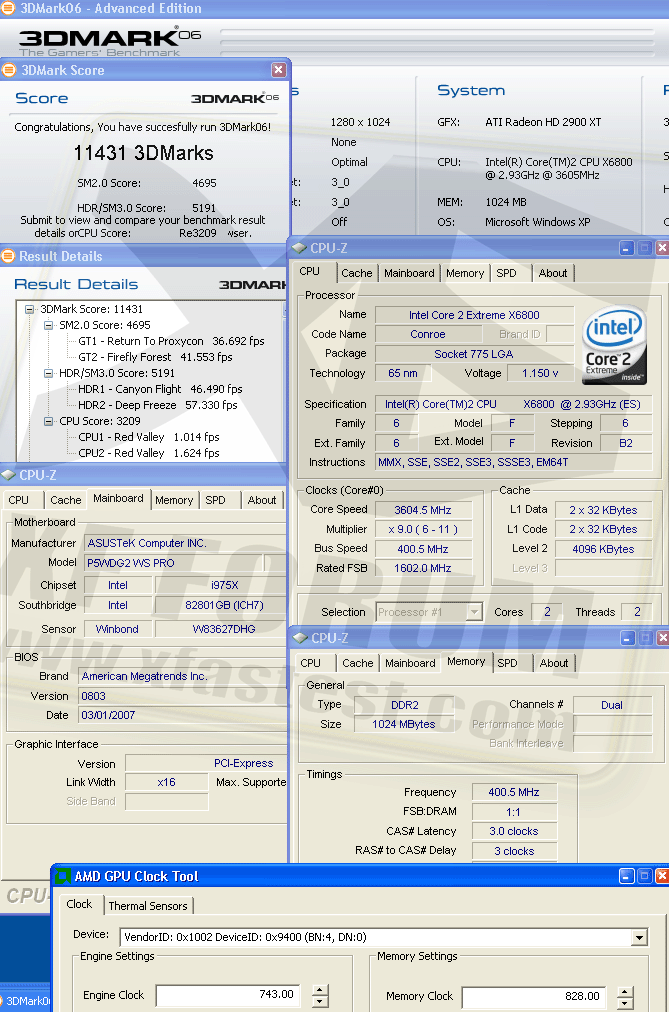The width and height of the screenshot is (669, 1012).
Task: Click the Result Details window title icon
Action: click(8, 256)
